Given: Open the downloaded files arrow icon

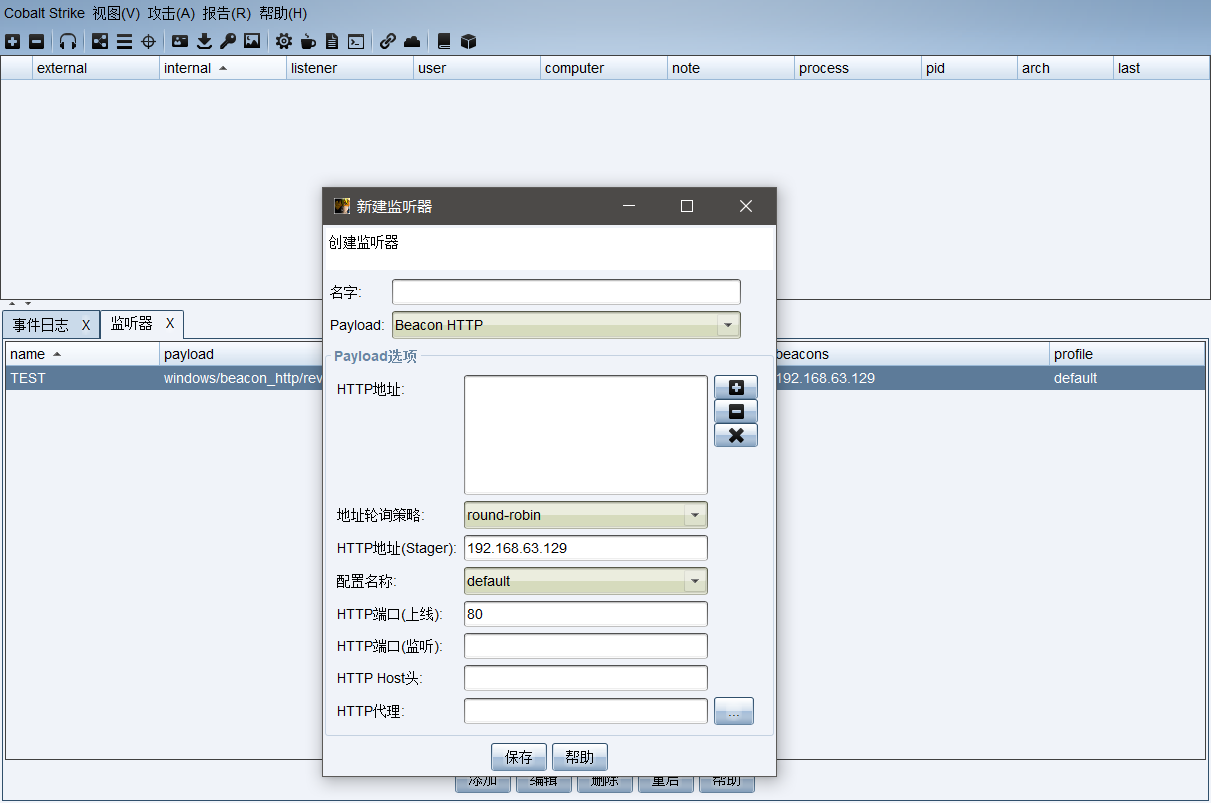Looking at the screenshot, I should (205, 42).
